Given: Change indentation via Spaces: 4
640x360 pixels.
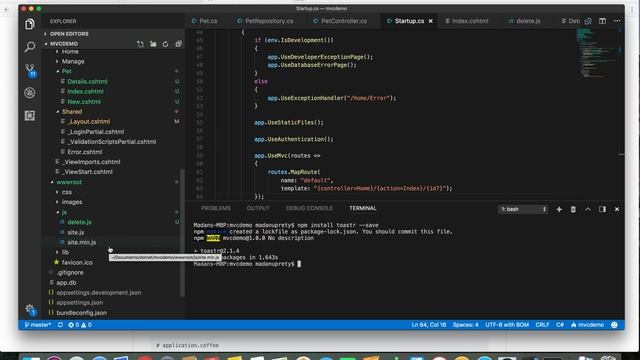Looking at the screenshot, I should 465,325.
